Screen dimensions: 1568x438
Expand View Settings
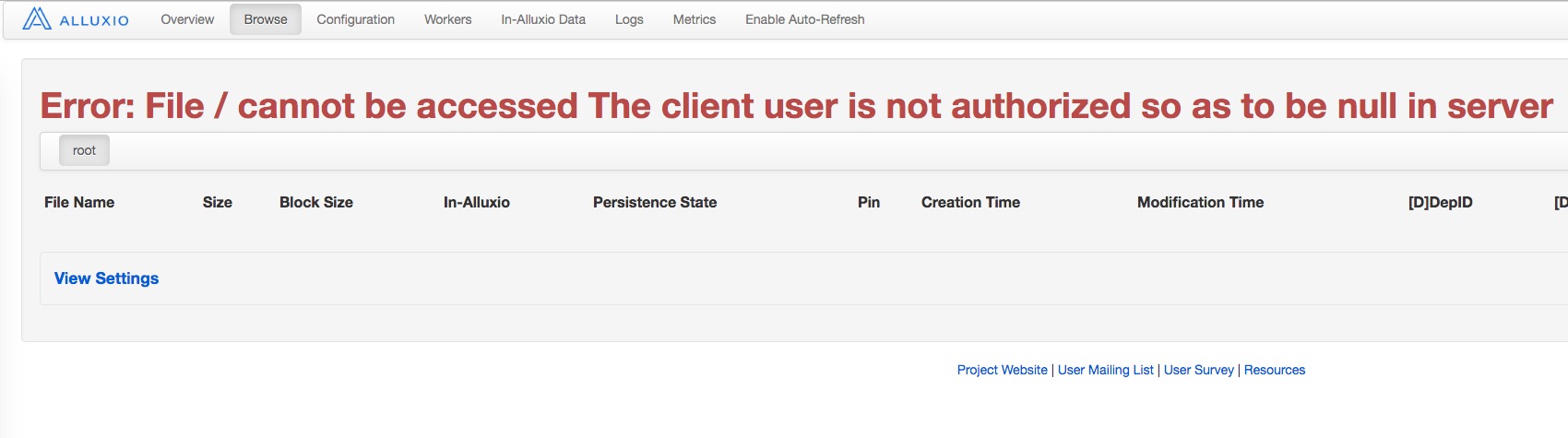[106, 278]
